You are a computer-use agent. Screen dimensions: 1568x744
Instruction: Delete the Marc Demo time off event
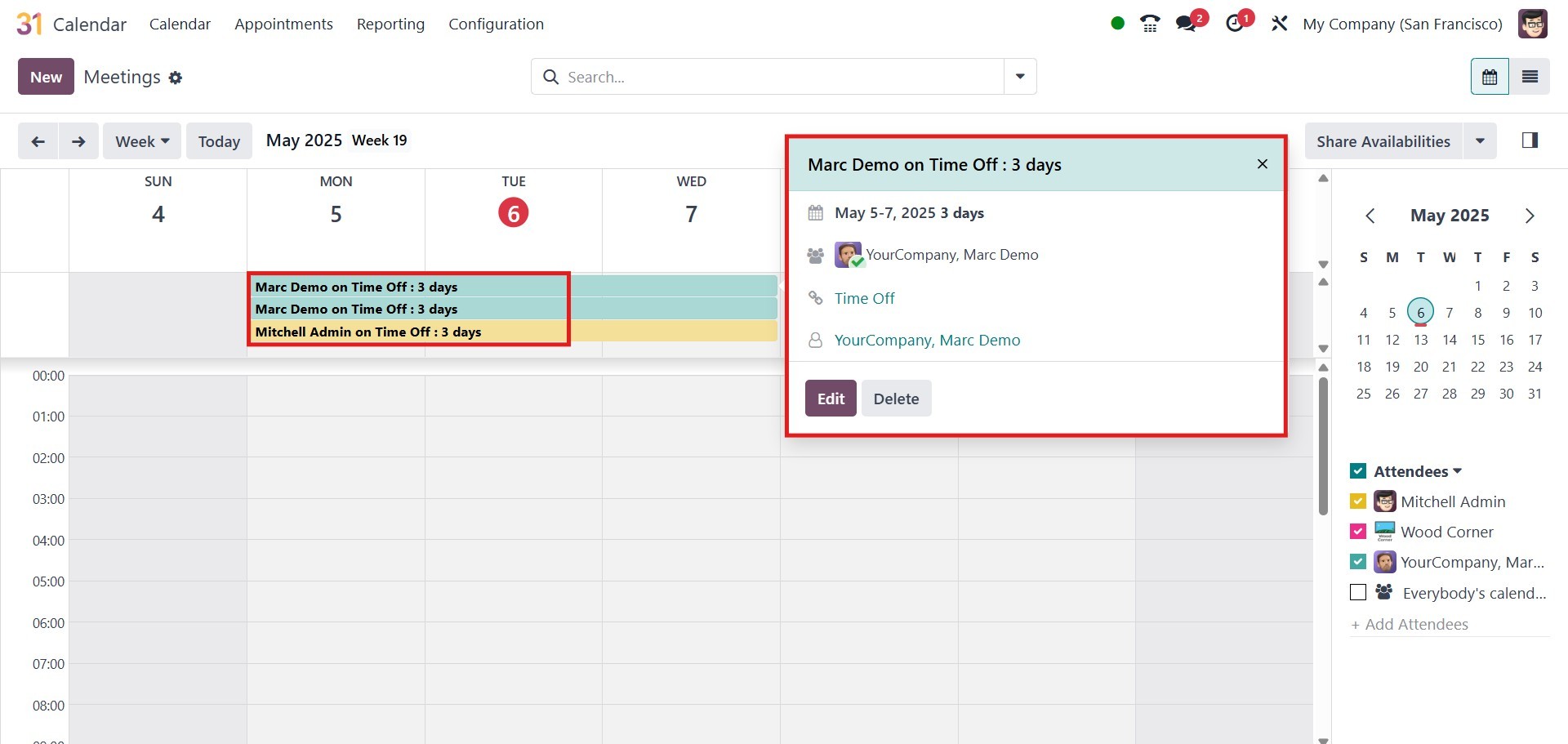[x=896, y=399]
